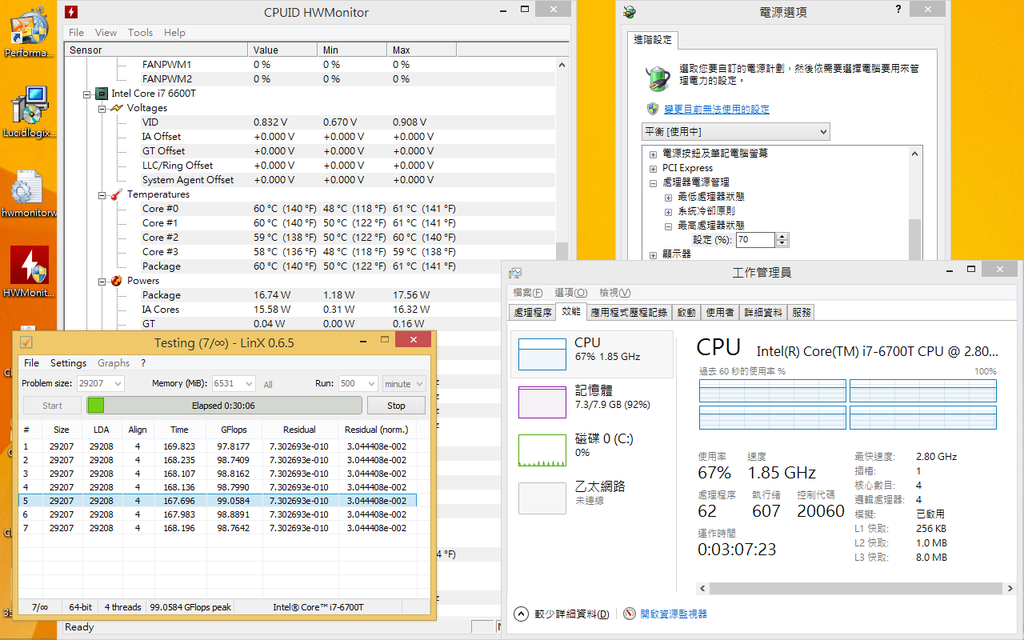The width and height of the screenshot is (1024, 640).
Task: Select the Voltages node icon in HWMonitor
Action: pos(117,108)
